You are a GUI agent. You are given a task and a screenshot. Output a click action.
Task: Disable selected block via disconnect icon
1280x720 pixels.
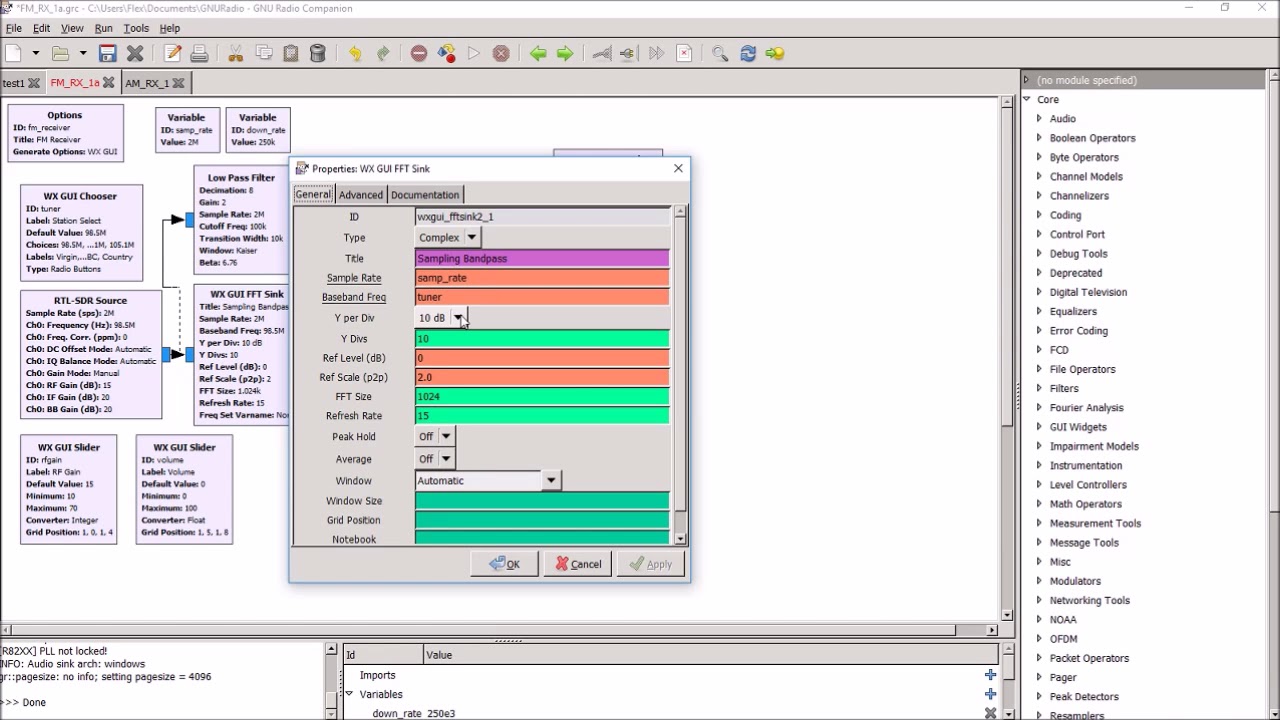[628, 53]
